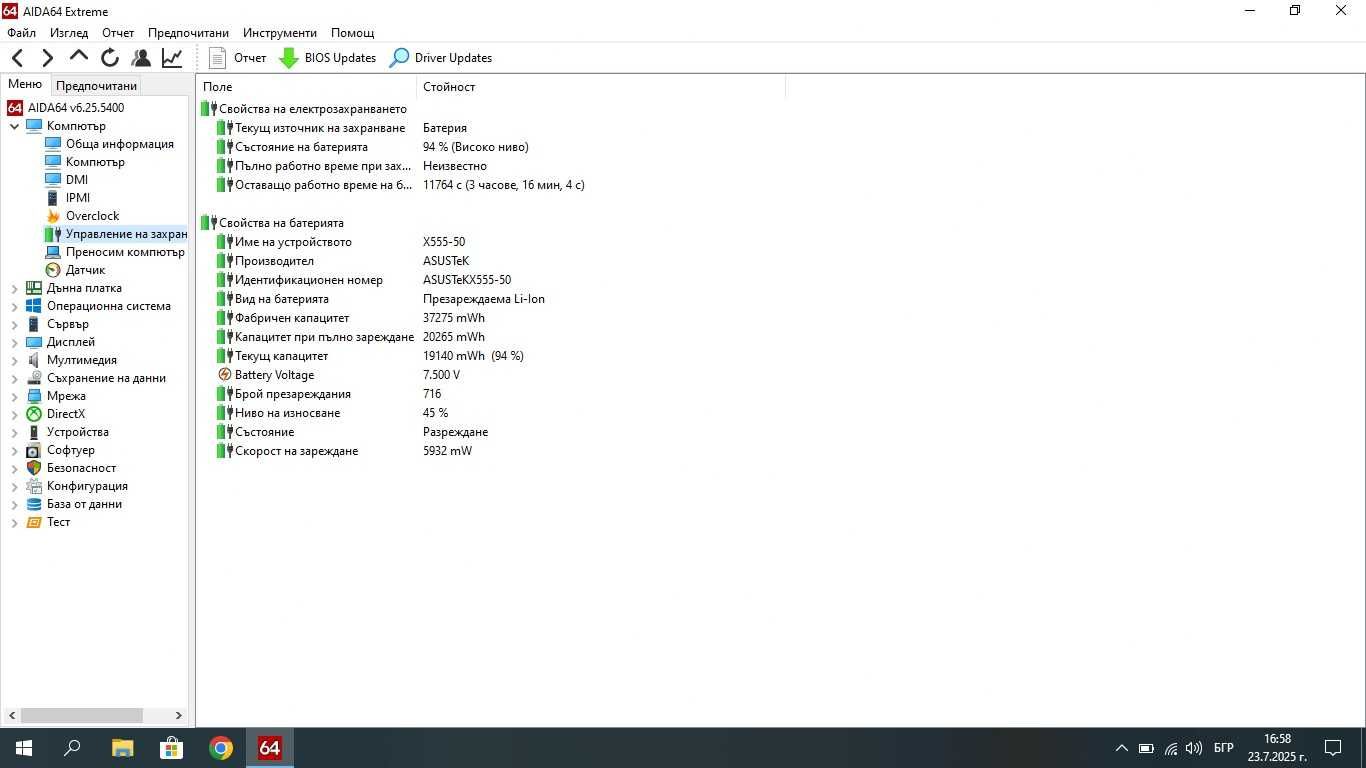
Task: Select the Свойства на електрозахранването group row
Action: [304, 109]
